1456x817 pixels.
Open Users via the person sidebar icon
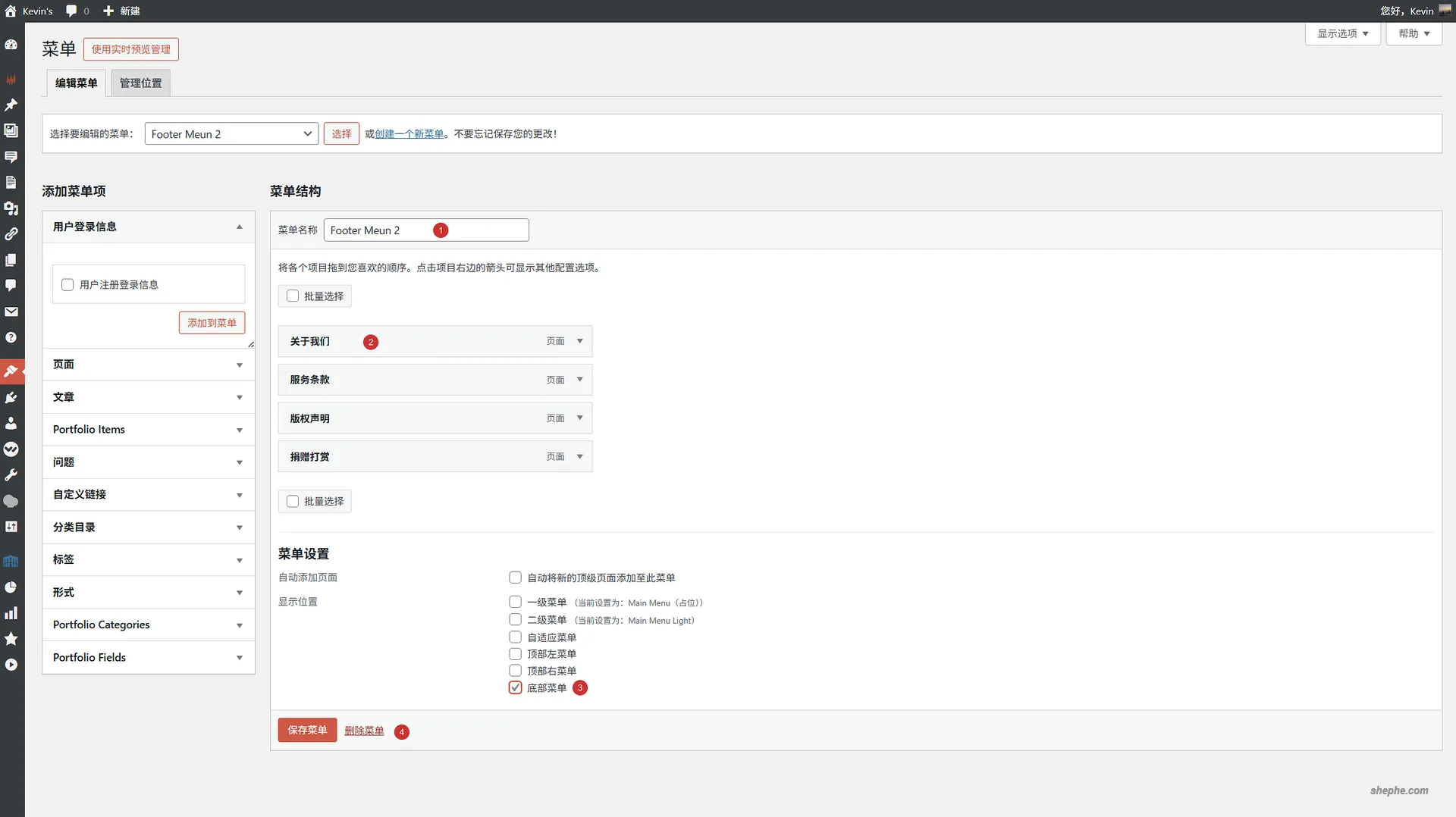[11, 423]
